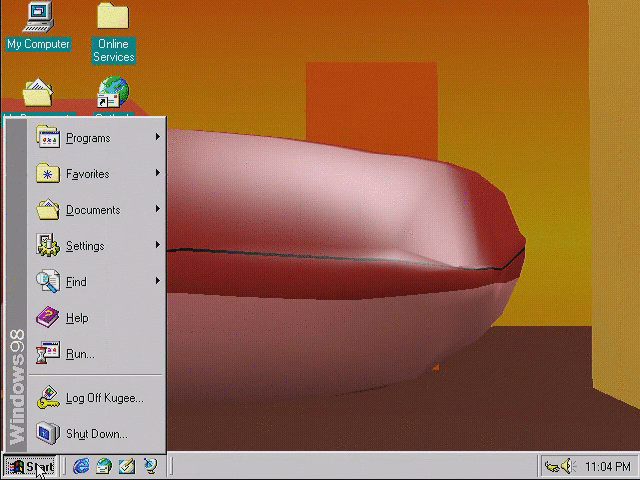Expand the Favorites submenu arrow
The height and width of the screenshot is (480, 640).
(158, 173)
